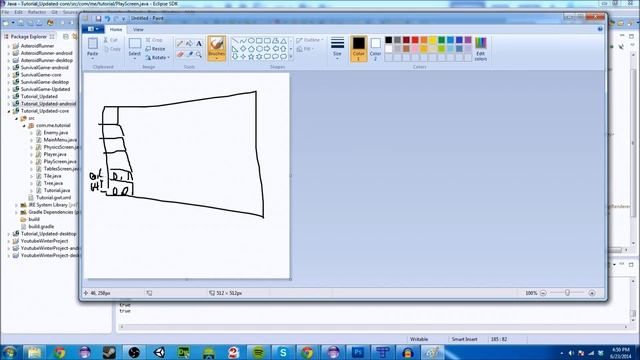The image size is (640, 360).
Task: Select the SurvivalGame-core project
Action: click(41, 75)
